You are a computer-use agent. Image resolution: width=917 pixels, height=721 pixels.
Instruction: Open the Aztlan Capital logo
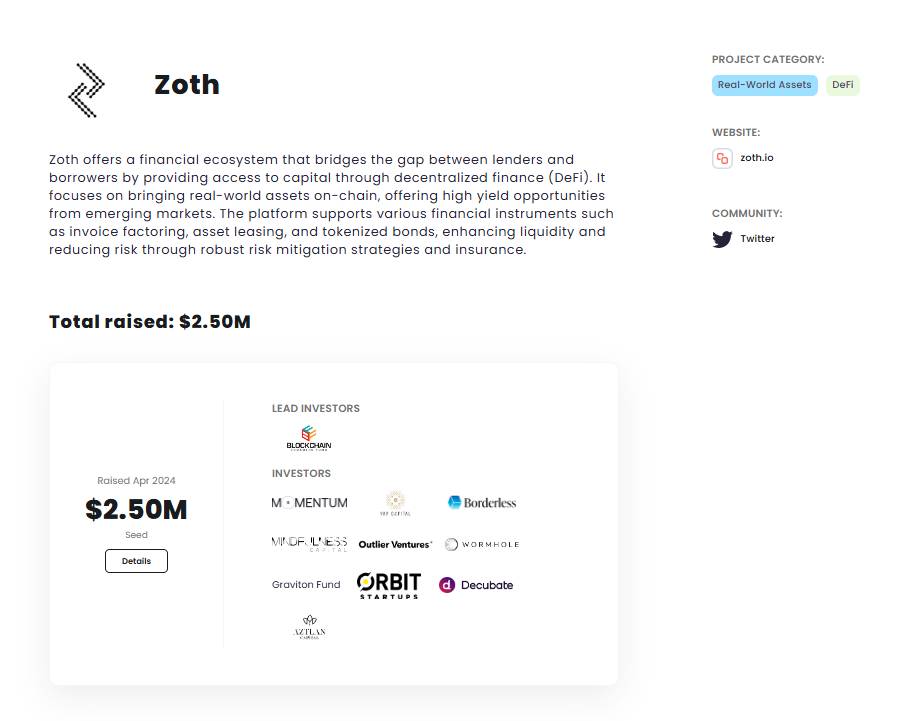pyautogui.click(x=309, y=627)
